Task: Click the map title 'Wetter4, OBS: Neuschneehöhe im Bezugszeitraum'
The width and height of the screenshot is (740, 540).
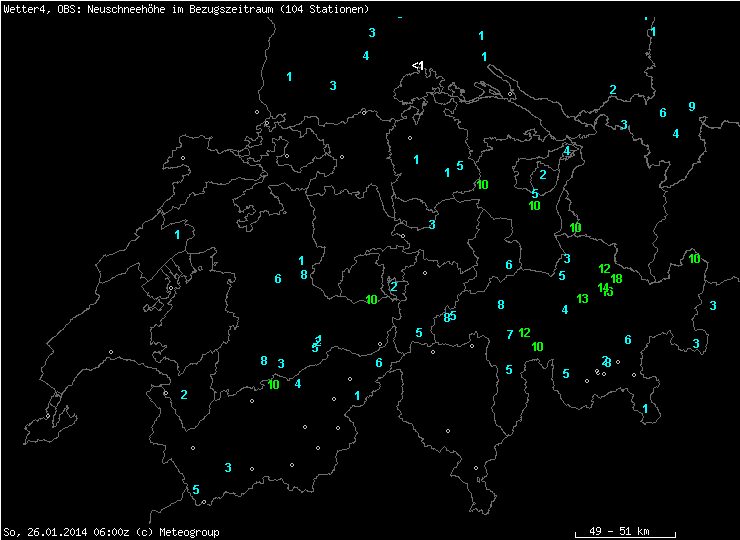Action: point(139,9)
